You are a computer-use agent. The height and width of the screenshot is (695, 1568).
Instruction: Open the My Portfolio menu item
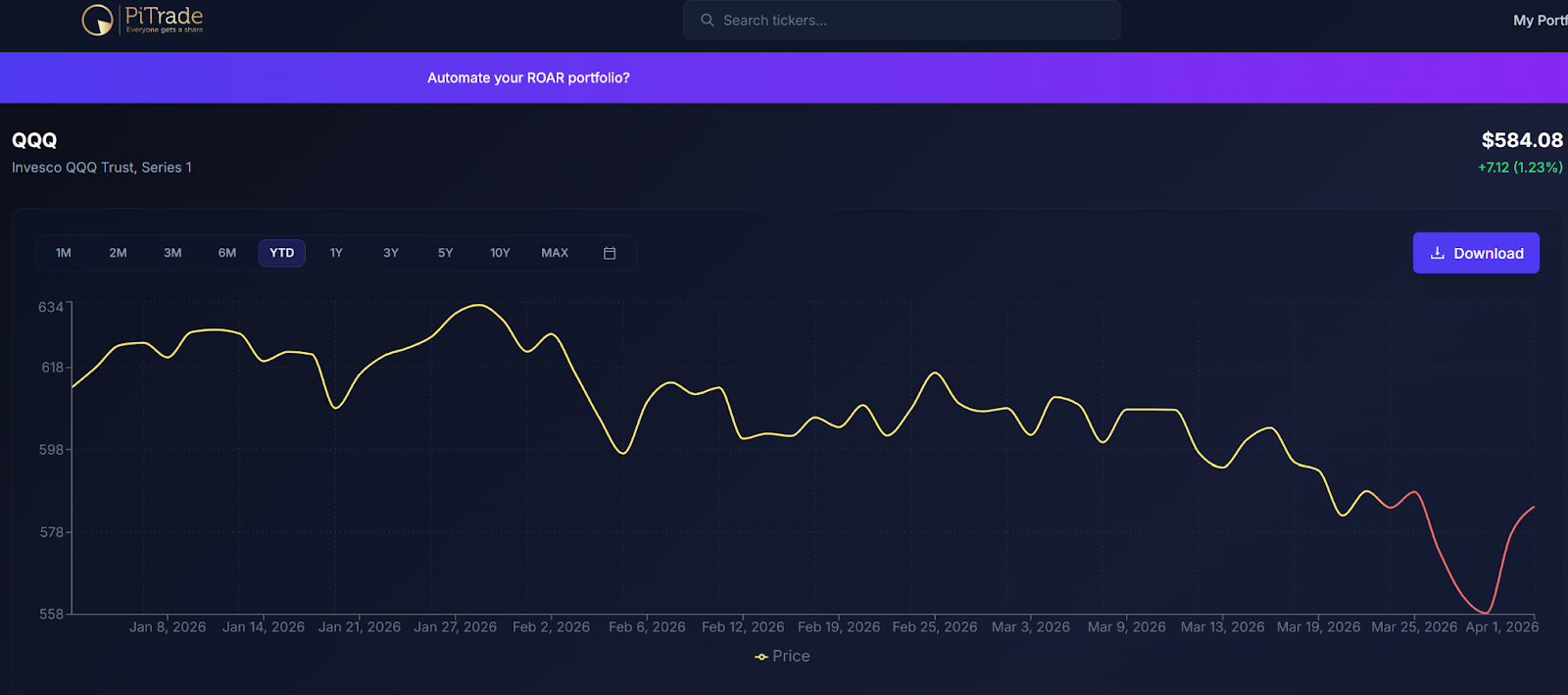point(1540,21)
